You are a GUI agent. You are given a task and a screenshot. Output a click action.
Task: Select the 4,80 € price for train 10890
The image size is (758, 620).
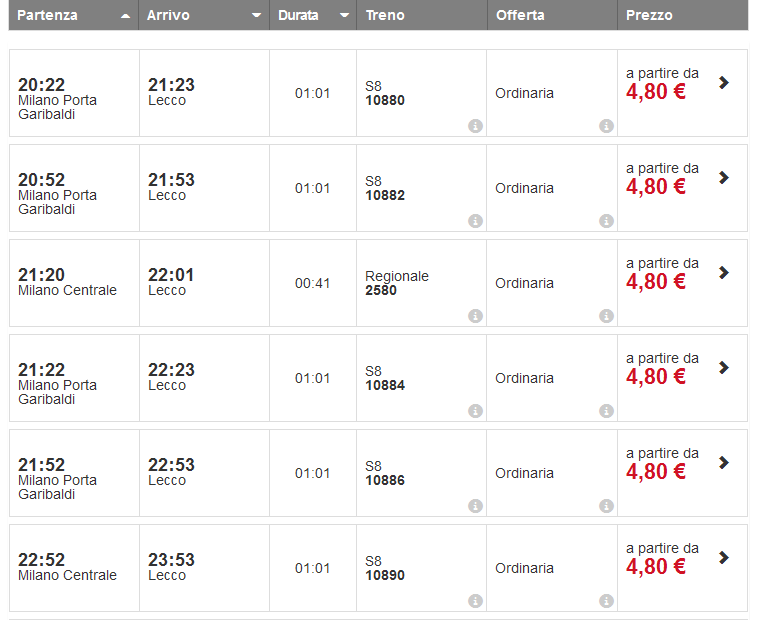click(656, 566)
